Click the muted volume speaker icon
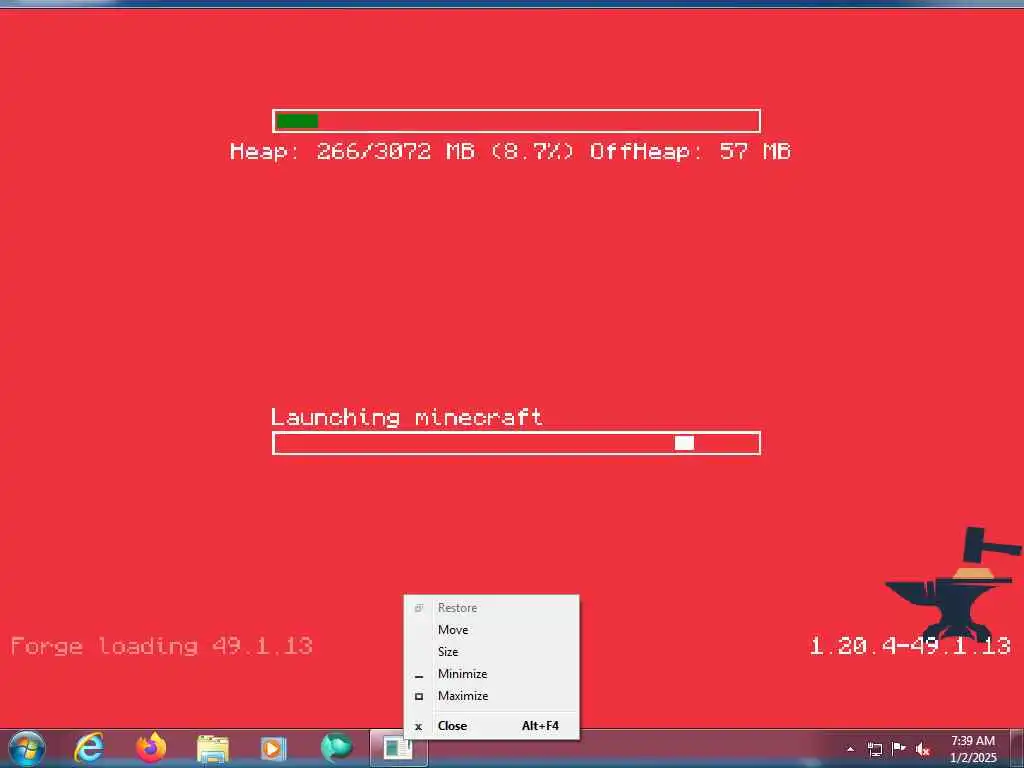The height and width of the screenshot is (768, 1024). [923, 749]
